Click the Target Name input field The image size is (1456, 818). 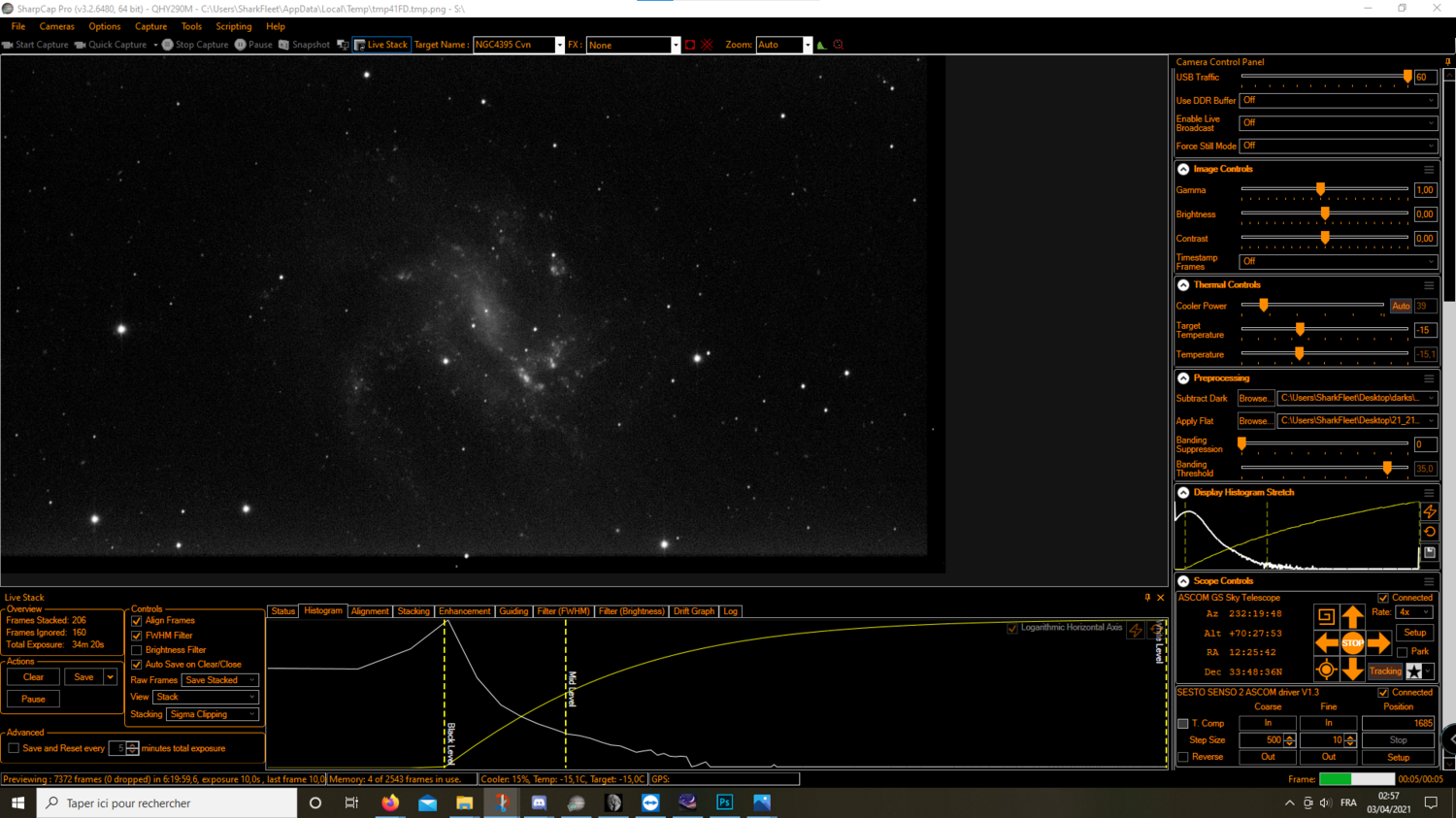point(514,45)
